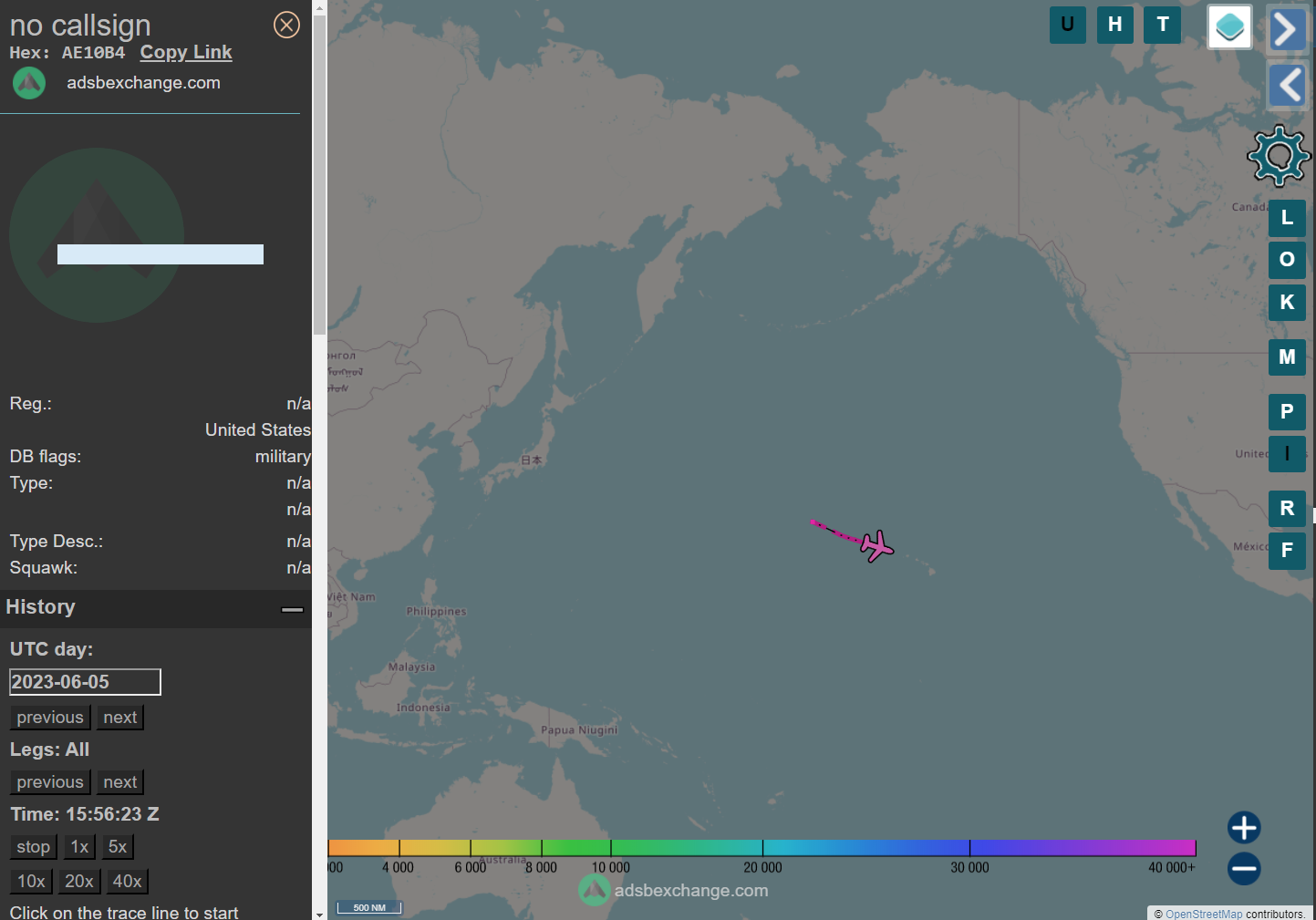Toggle the H map button
1316x920 pixels.
(1115, 25)
